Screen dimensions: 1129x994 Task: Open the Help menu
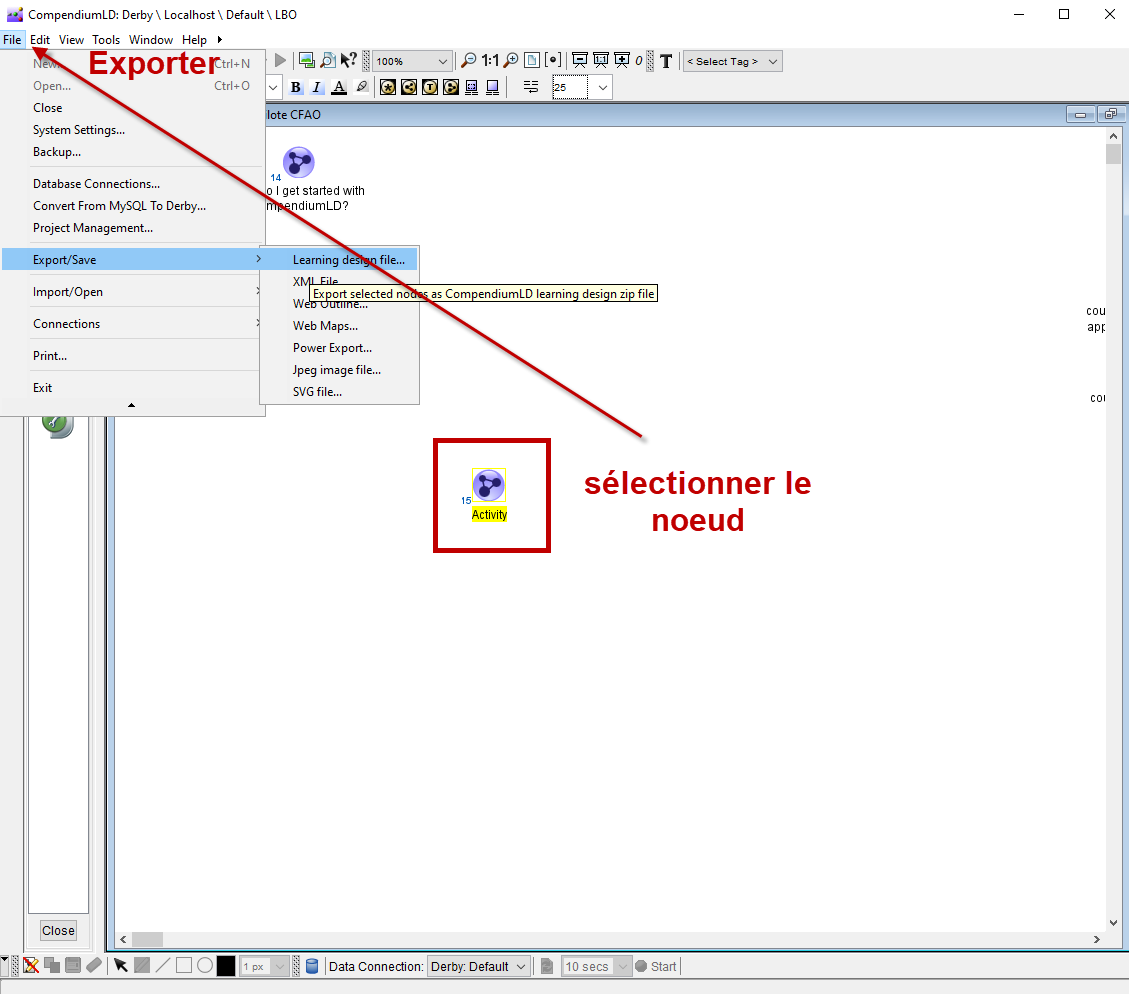tap(194, 40)
